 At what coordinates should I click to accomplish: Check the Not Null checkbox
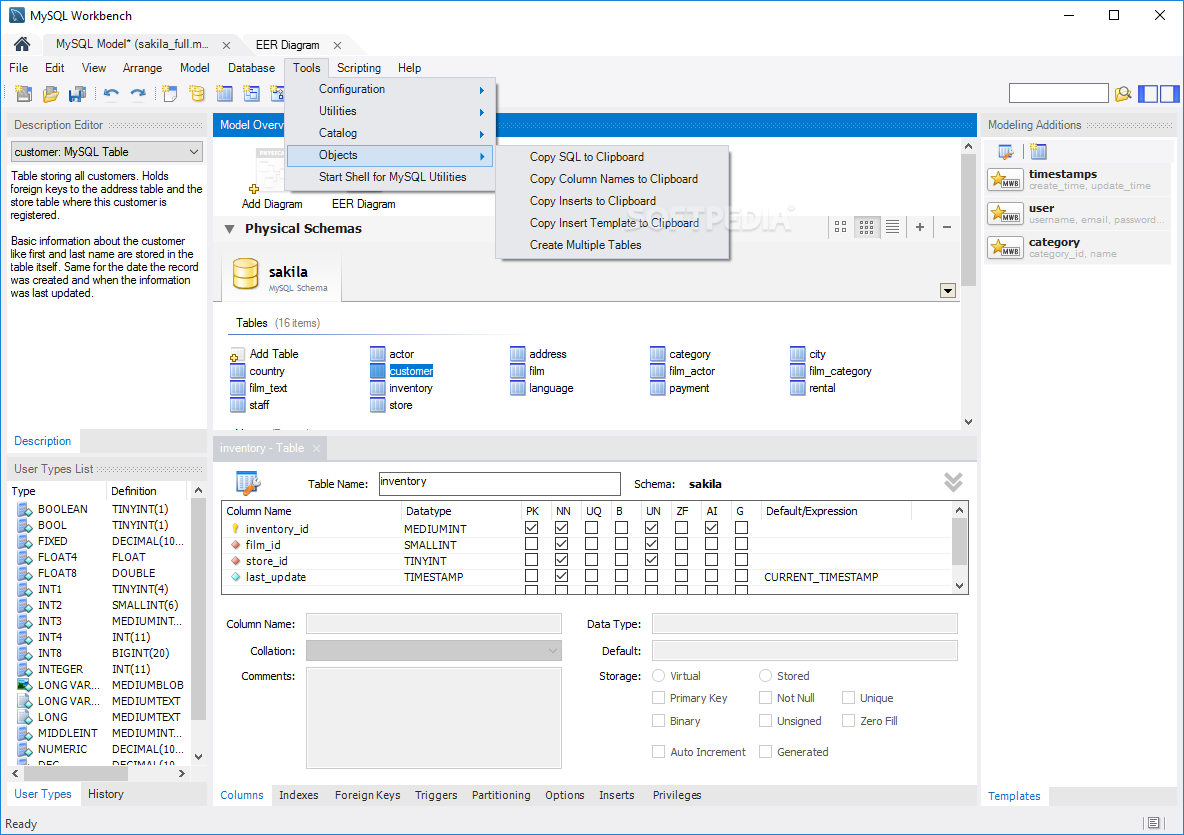(766, 698)
